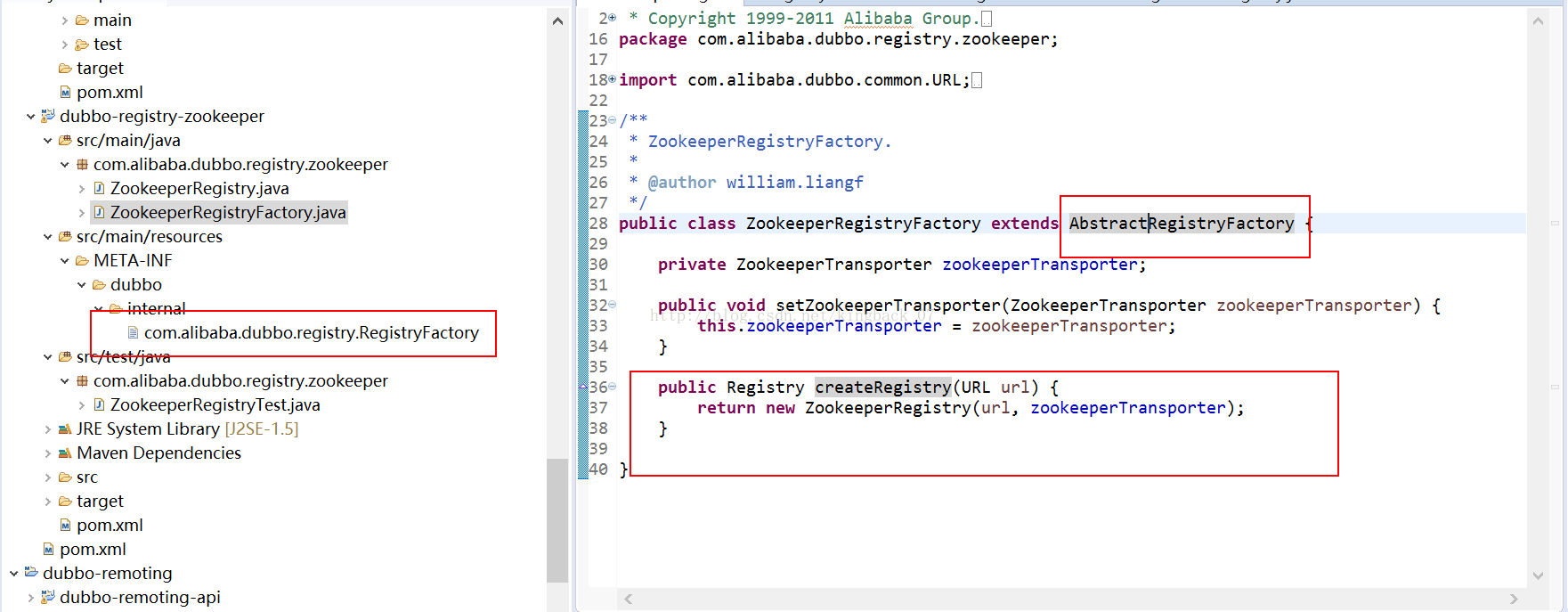The height and width of the screenshot is (612, 1568).
Task: Click the dubbo folder icon
Action: 99,284
